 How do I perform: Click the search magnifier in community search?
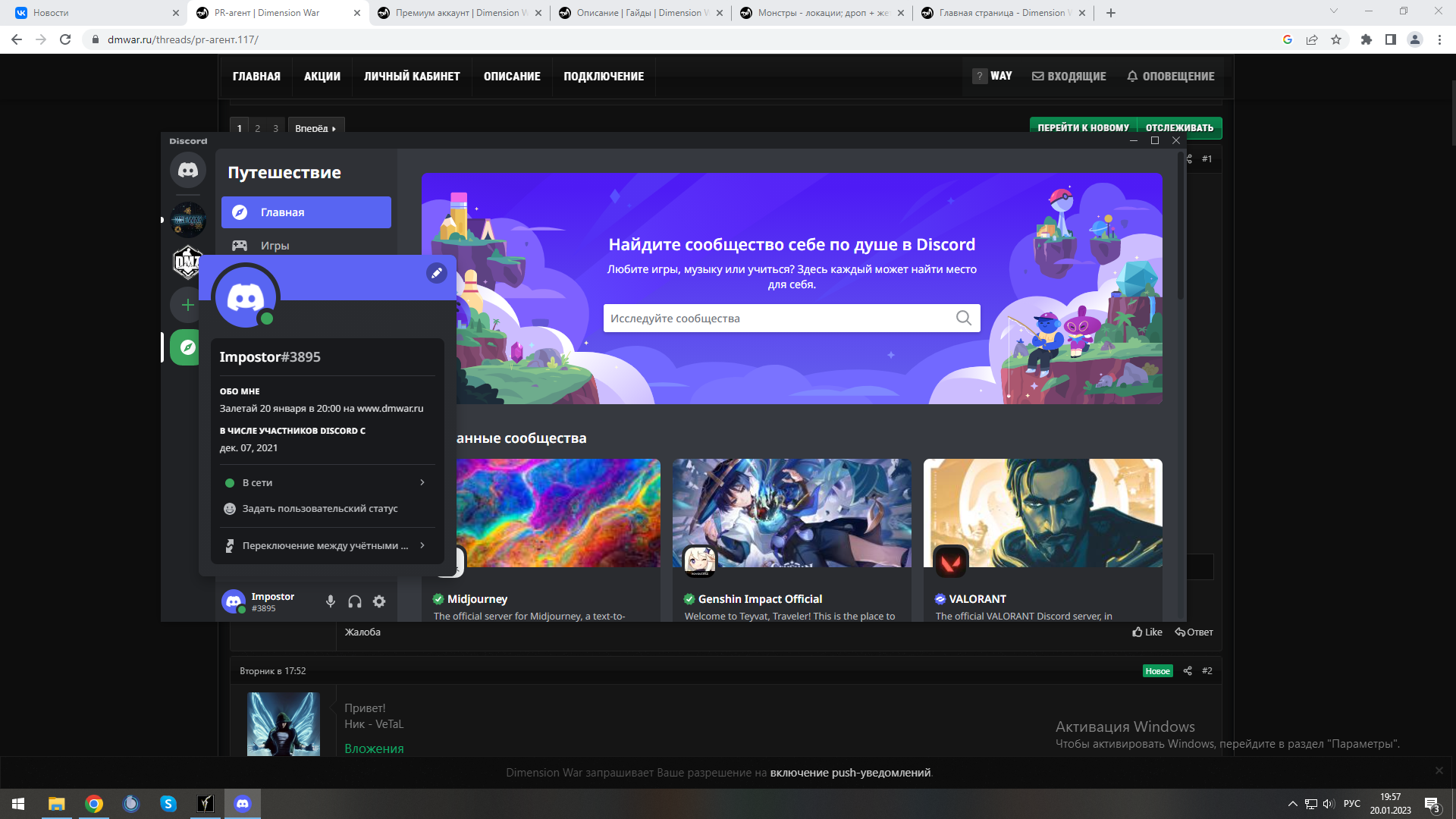963,318
